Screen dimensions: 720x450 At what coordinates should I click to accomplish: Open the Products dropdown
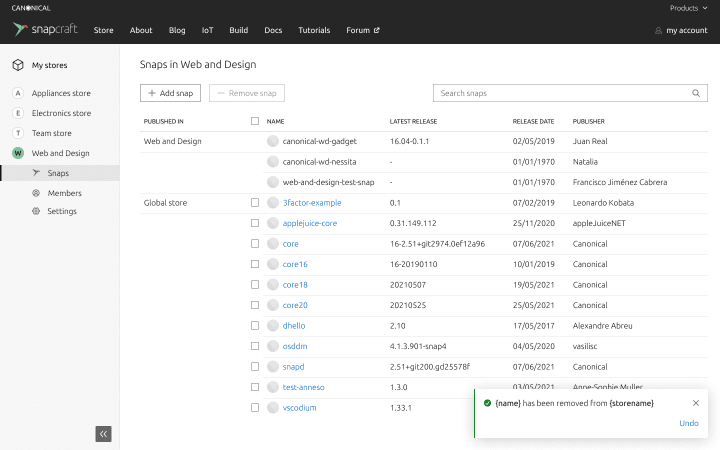tap(688, 8)
